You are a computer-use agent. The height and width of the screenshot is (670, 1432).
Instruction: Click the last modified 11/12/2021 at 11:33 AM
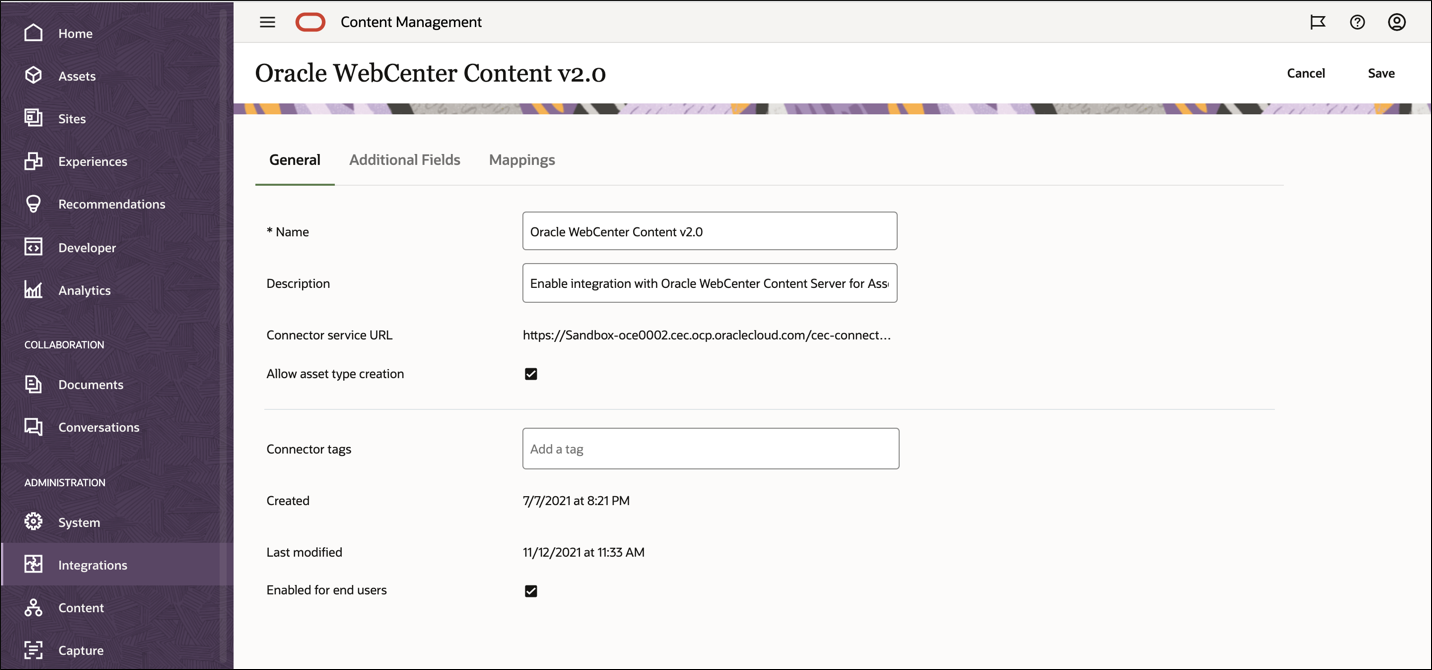(x=584, y=552)
